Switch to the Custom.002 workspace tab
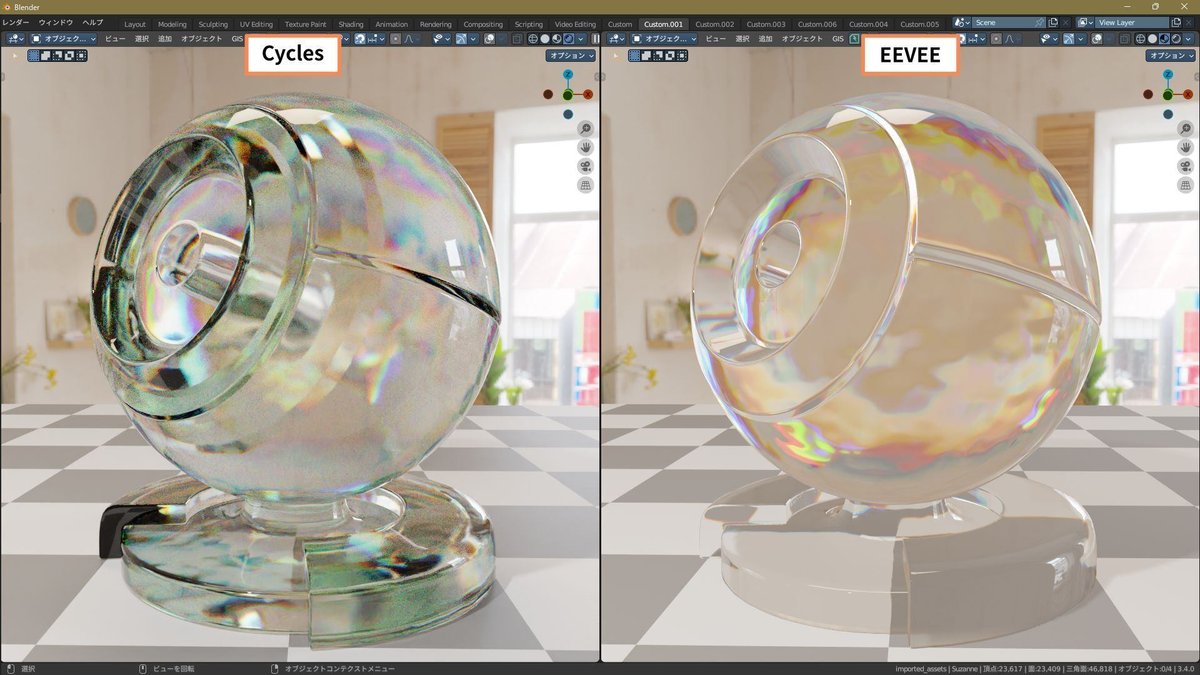 coord(714,24)
